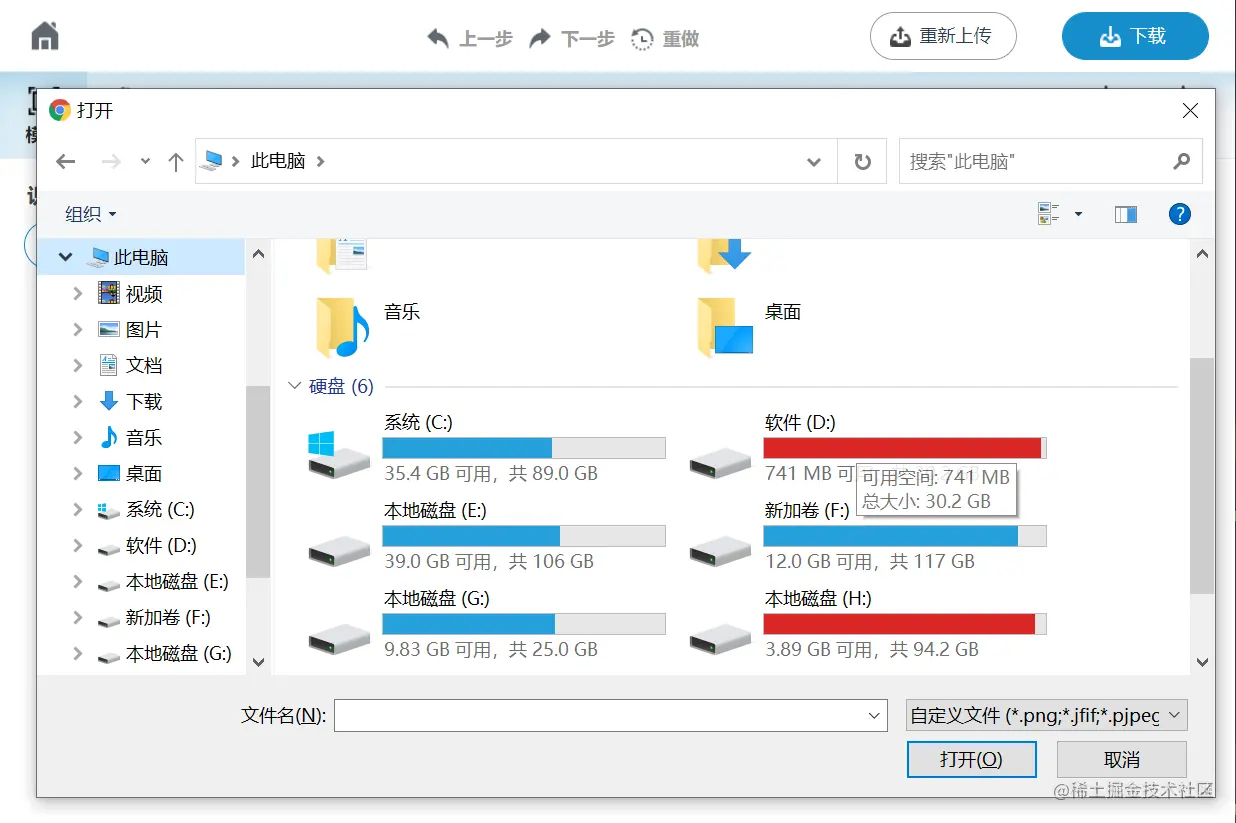This screenshot has width=1236, height=823.
Task: Click the search magnifier icon
Action: [x=1181, y=161]
